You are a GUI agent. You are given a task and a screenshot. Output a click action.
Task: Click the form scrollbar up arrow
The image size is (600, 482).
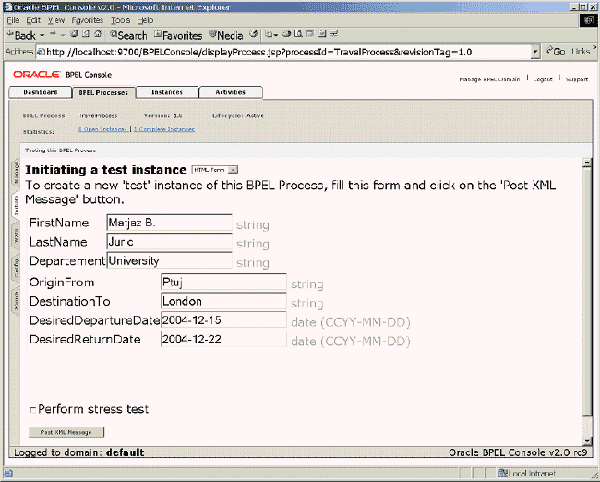tap(587, 163)
